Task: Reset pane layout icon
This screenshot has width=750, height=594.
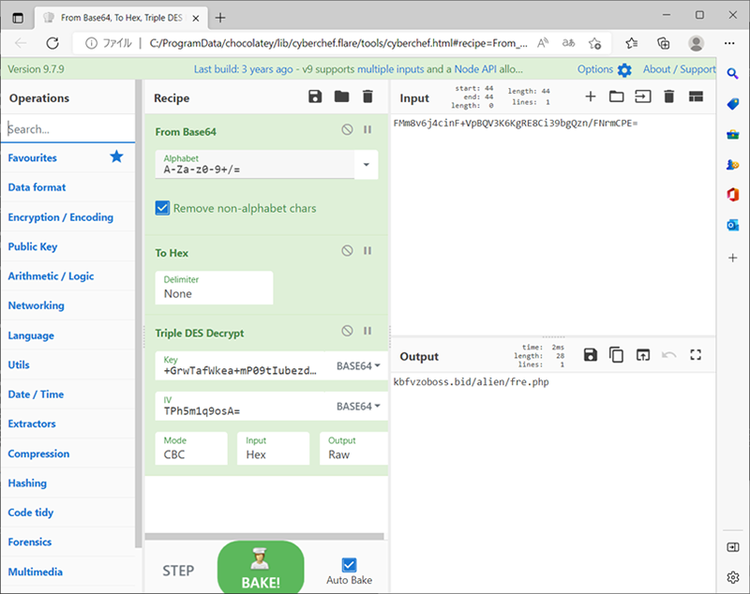Action: click(x=696, y=97)
